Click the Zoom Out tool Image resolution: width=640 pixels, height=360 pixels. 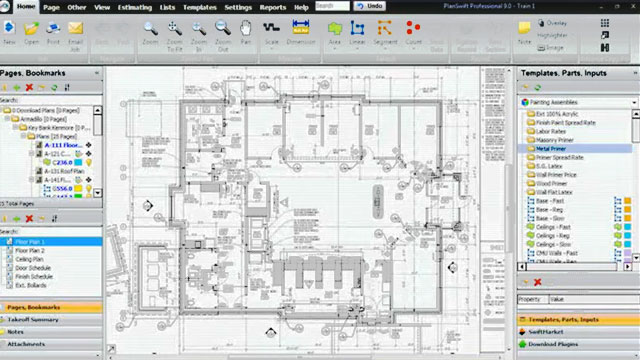223,36
